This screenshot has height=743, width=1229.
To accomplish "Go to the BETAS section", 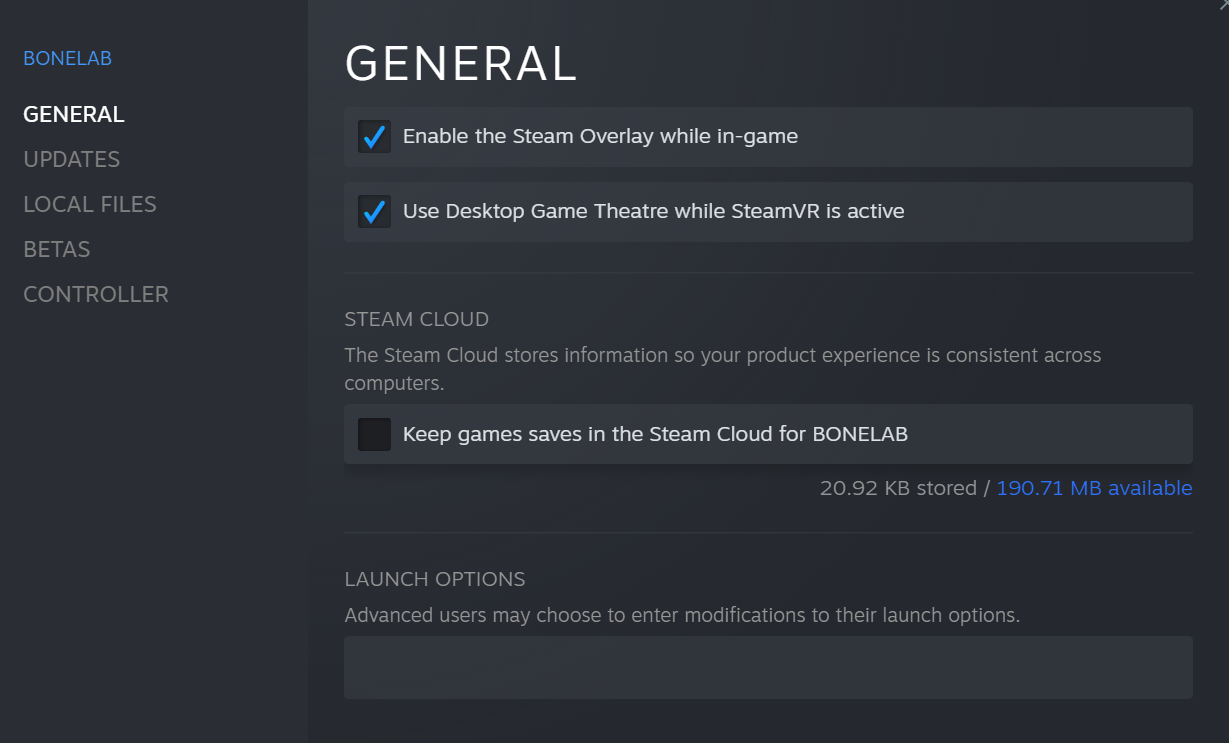I will pos(57,249).
